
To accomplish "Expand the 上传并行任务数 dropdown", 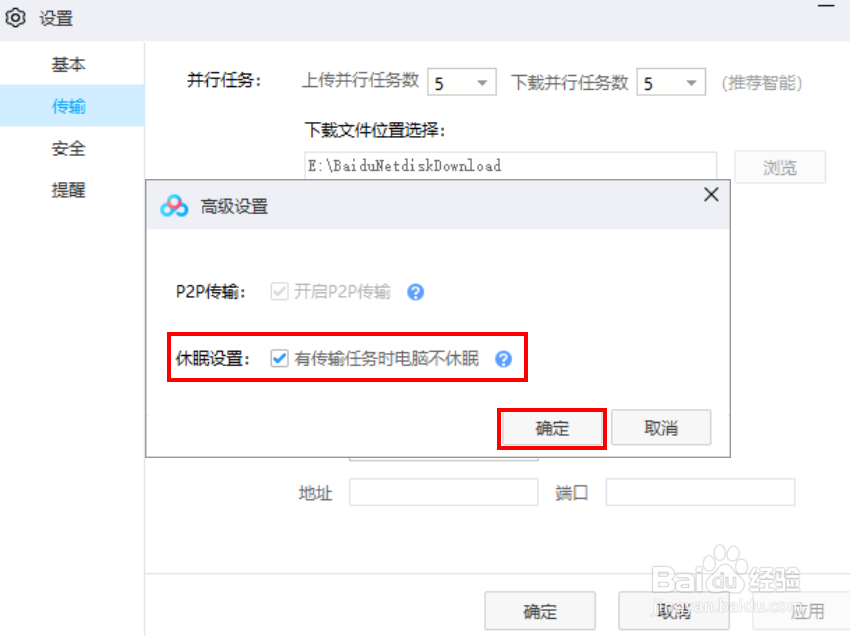I will click(462, 82).
